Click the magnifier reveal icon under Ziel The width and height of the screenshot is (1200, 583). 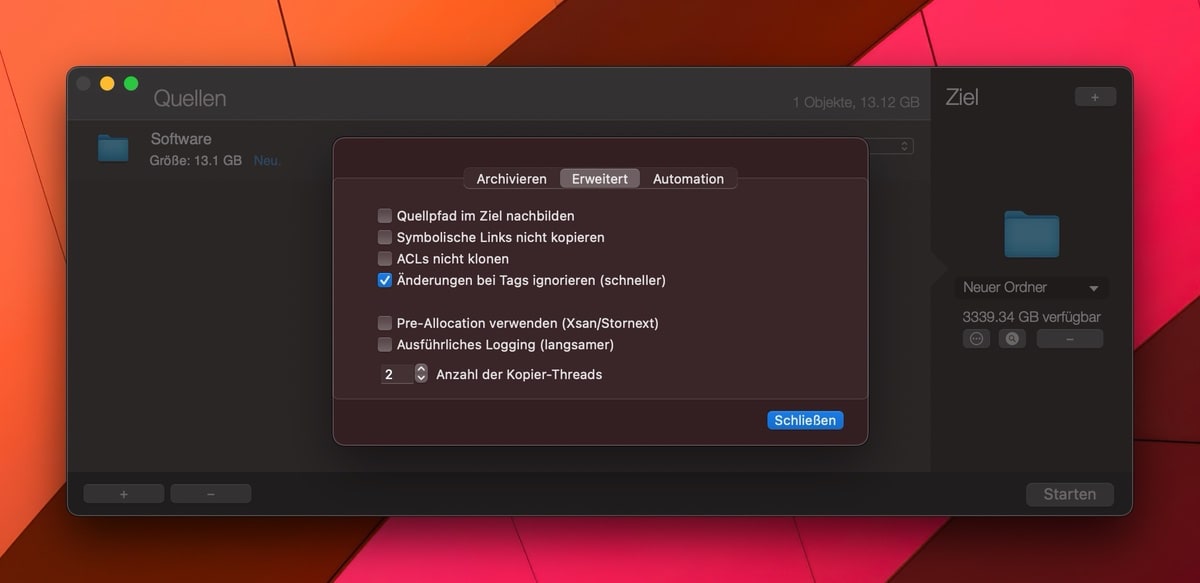pos(1012,339)
